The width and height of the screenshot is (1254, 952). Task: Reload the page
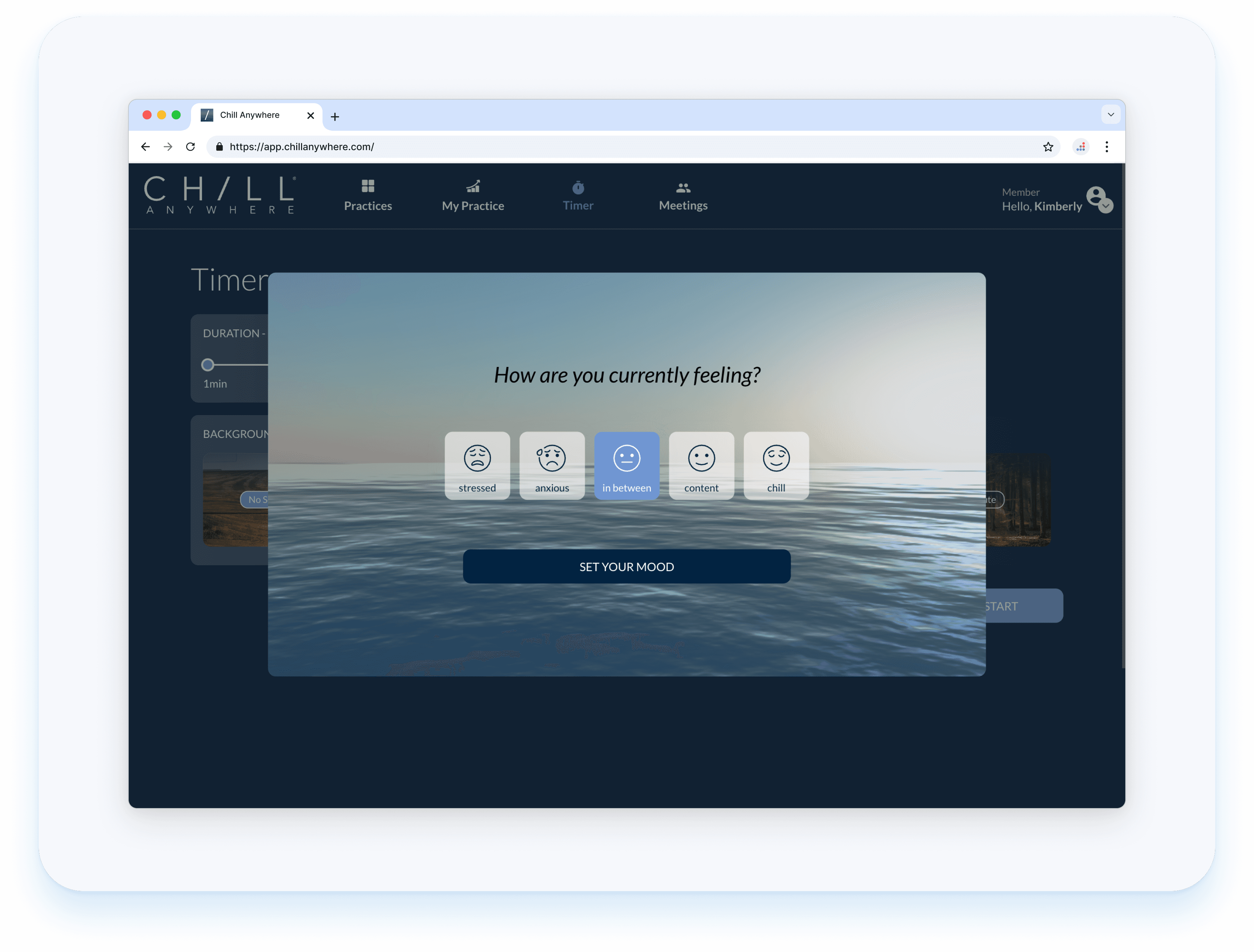(x=190, y=147)
